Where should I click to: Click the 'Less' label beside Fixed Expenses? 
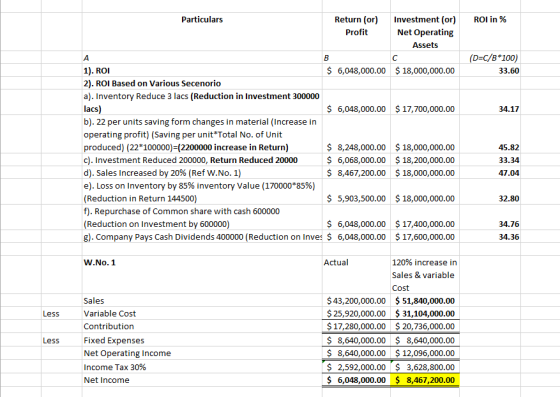click(x=51, y=341)
